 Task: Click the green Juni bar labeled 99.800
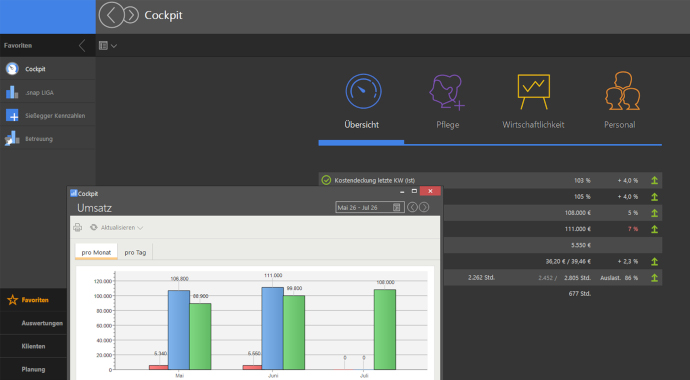click(x=294, y=332)
